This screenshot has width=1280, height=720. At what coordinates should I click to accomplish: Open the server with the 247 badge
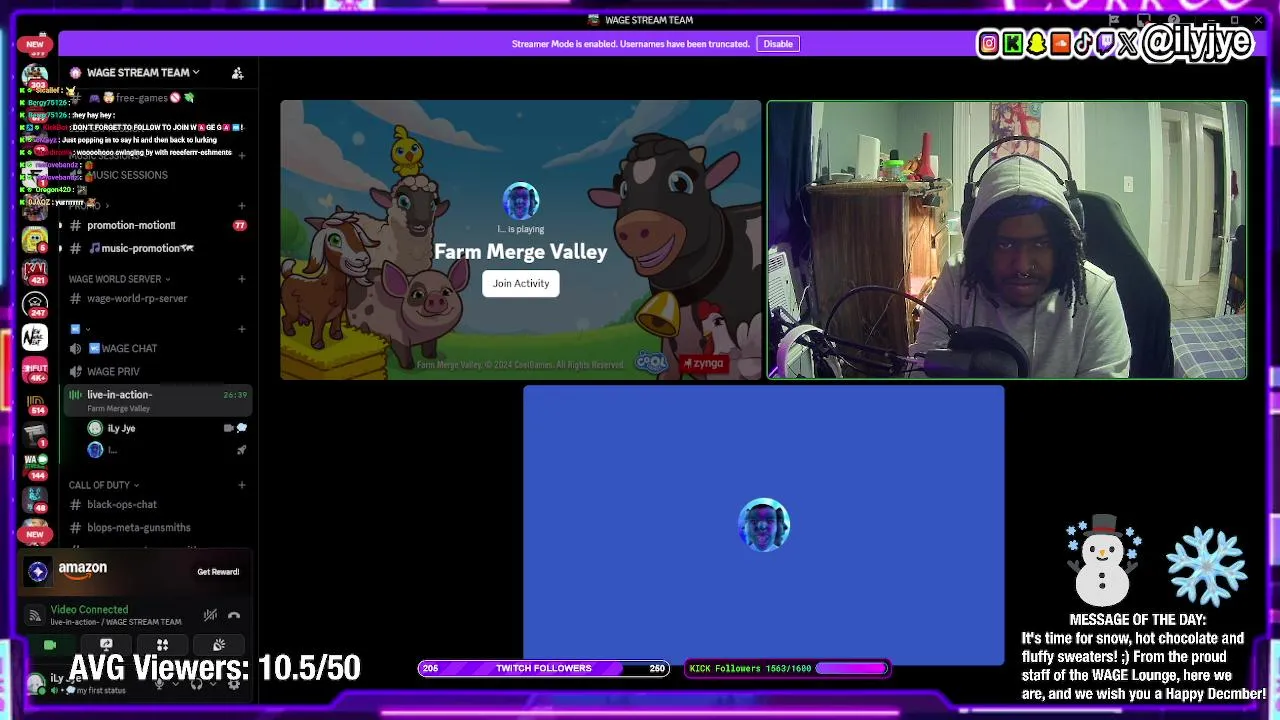pos(35,304)
